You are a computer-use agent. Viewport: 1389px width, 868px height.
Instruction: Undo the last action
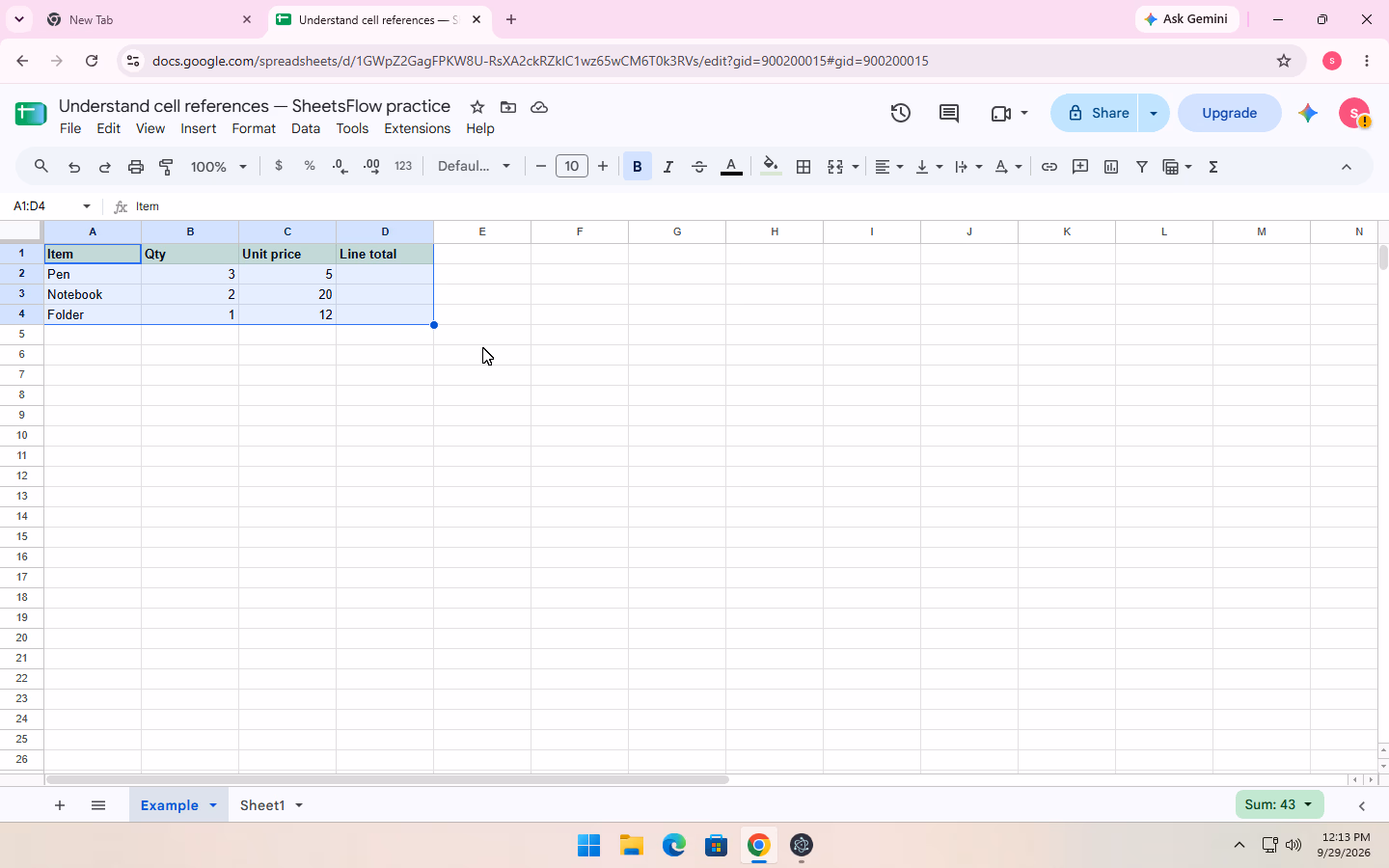click(x=74, y=167)
